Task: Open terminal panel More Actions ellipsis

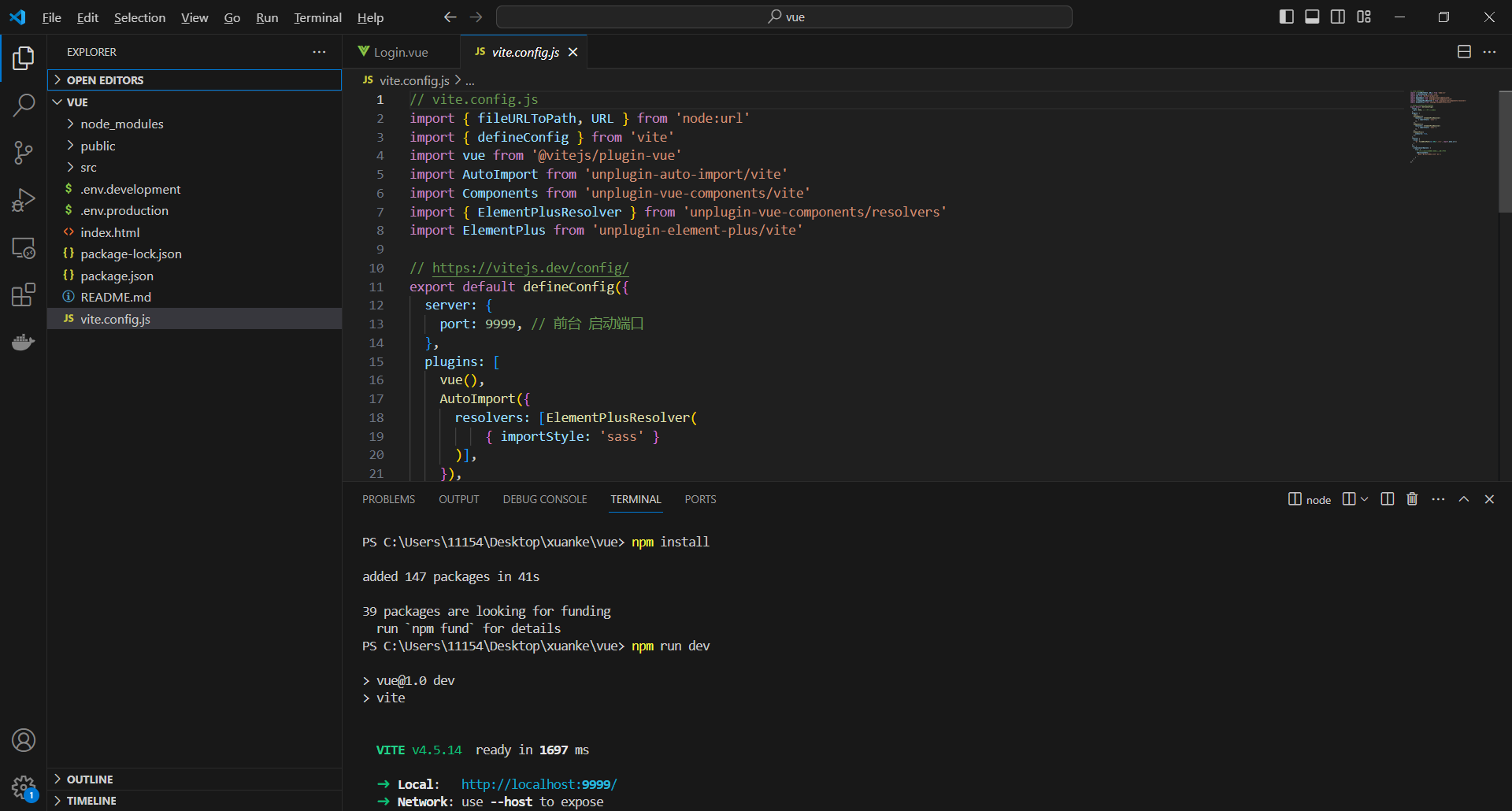Action: coord(1438,499)
